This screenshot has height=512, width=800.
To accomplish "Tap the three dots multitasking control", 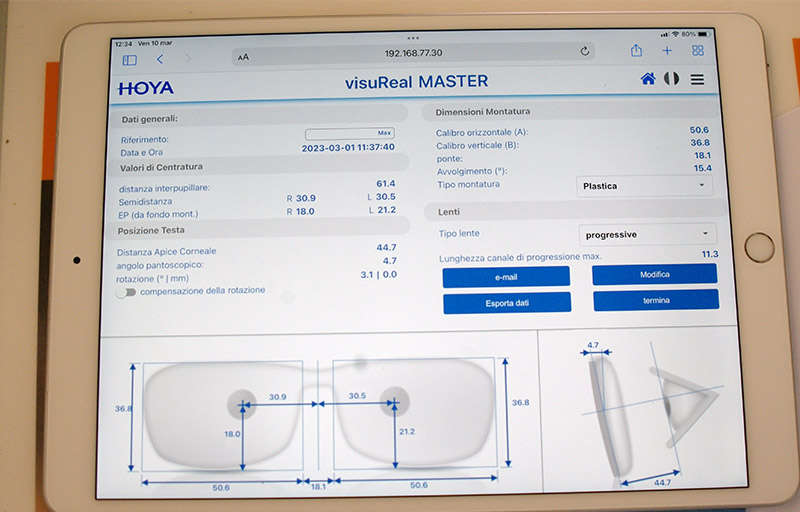I will pos(413,38).
